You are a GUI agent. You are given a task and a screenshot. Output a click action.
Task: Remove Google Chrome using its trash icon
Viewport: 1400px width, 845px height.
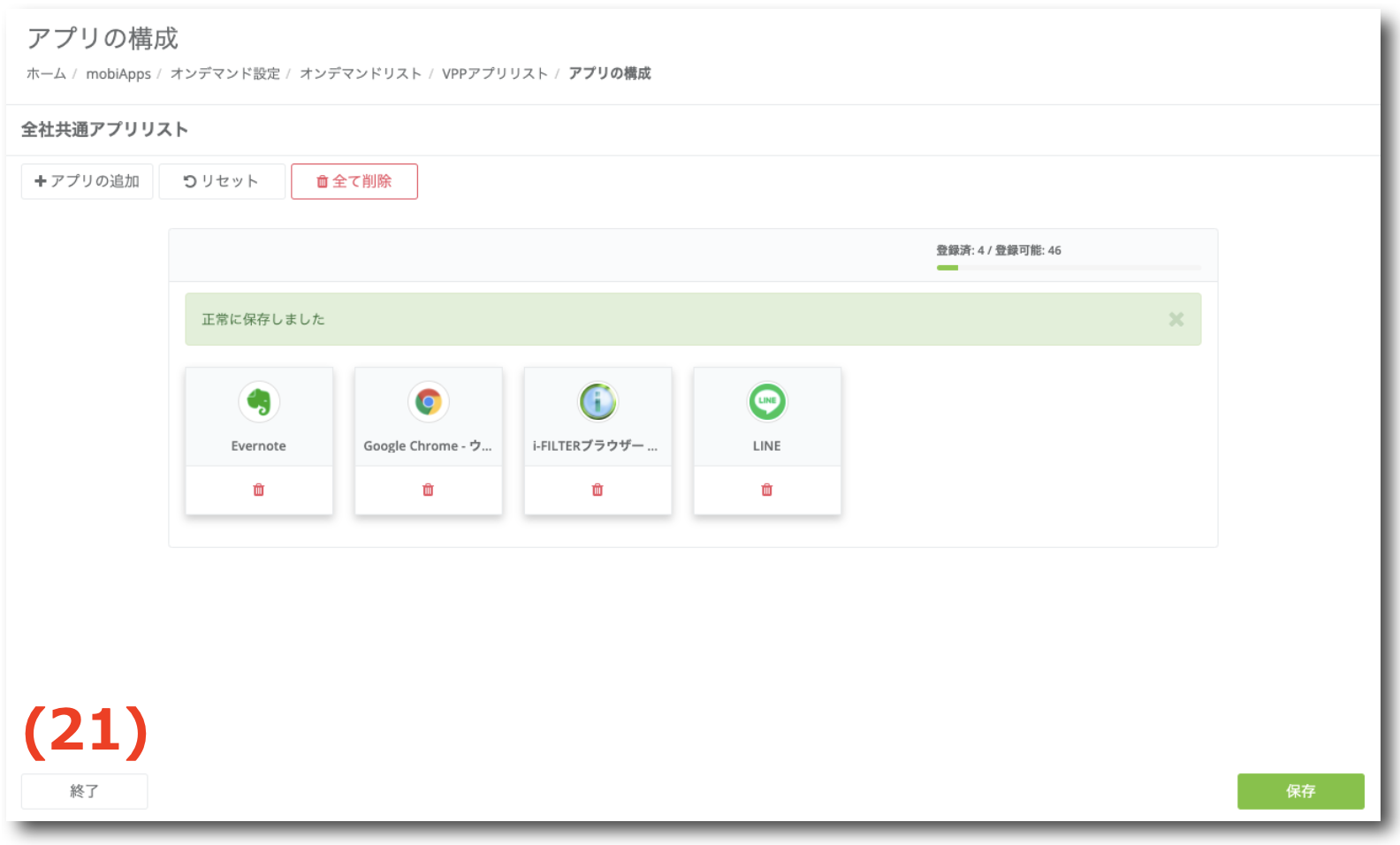click(428, 490)
